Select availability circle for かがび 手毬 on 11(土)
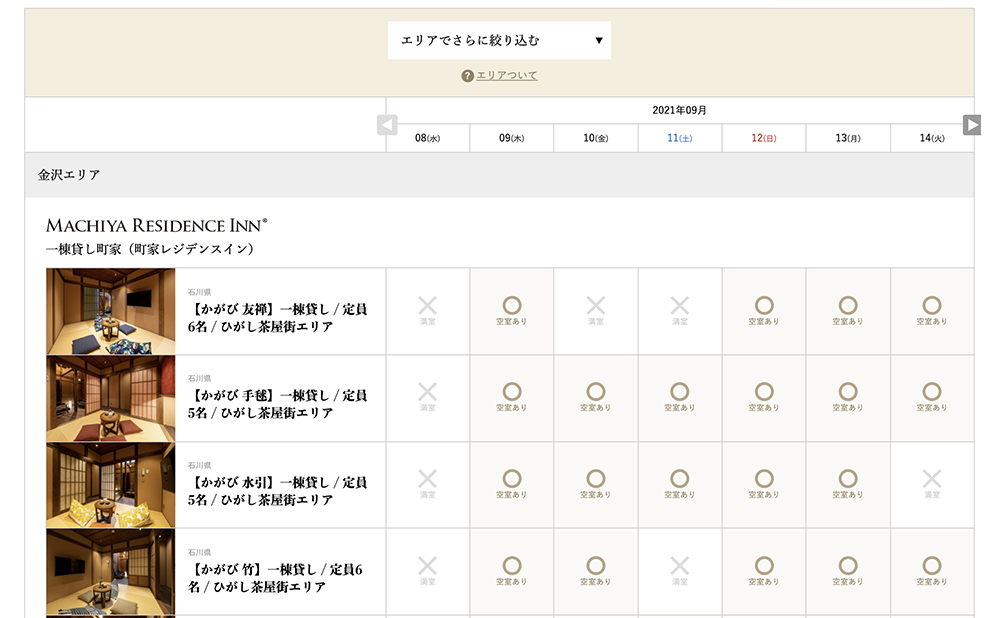 tap(680, 392)
